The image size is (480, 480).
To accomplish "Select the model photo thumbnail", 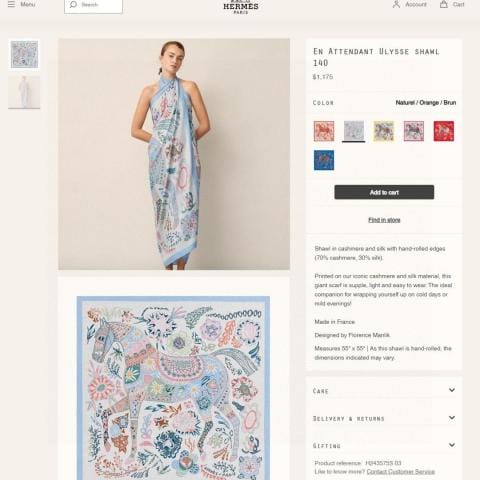I will click(24, 92).
